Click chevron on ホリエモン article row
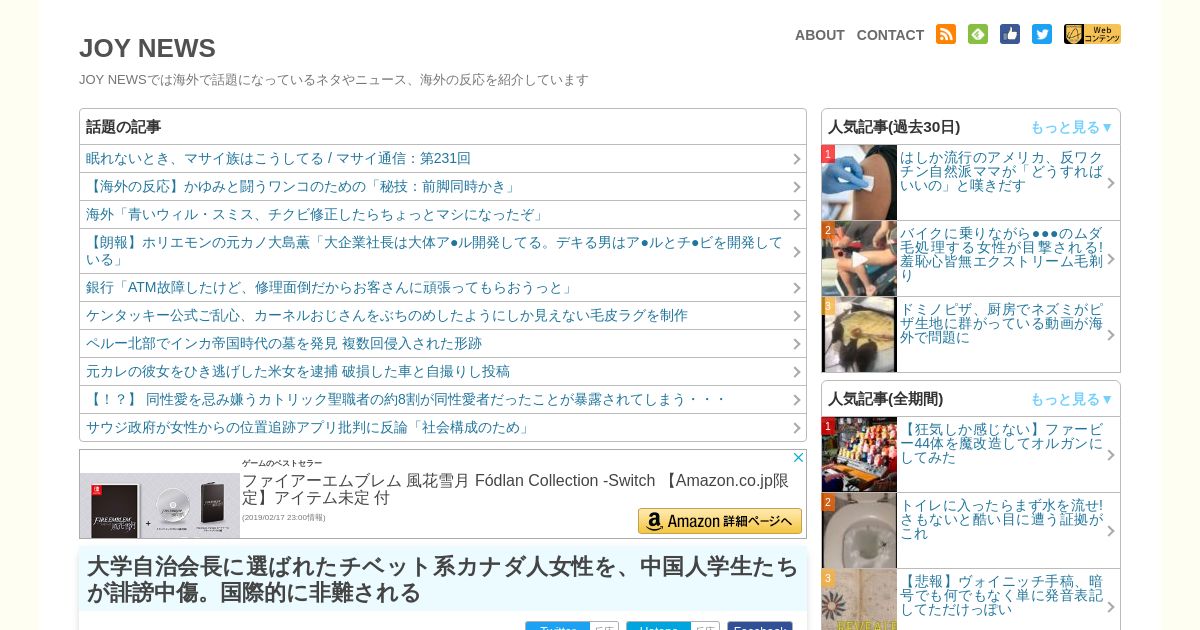This screenshot has height=630, width=1200. tap(797, 252)
